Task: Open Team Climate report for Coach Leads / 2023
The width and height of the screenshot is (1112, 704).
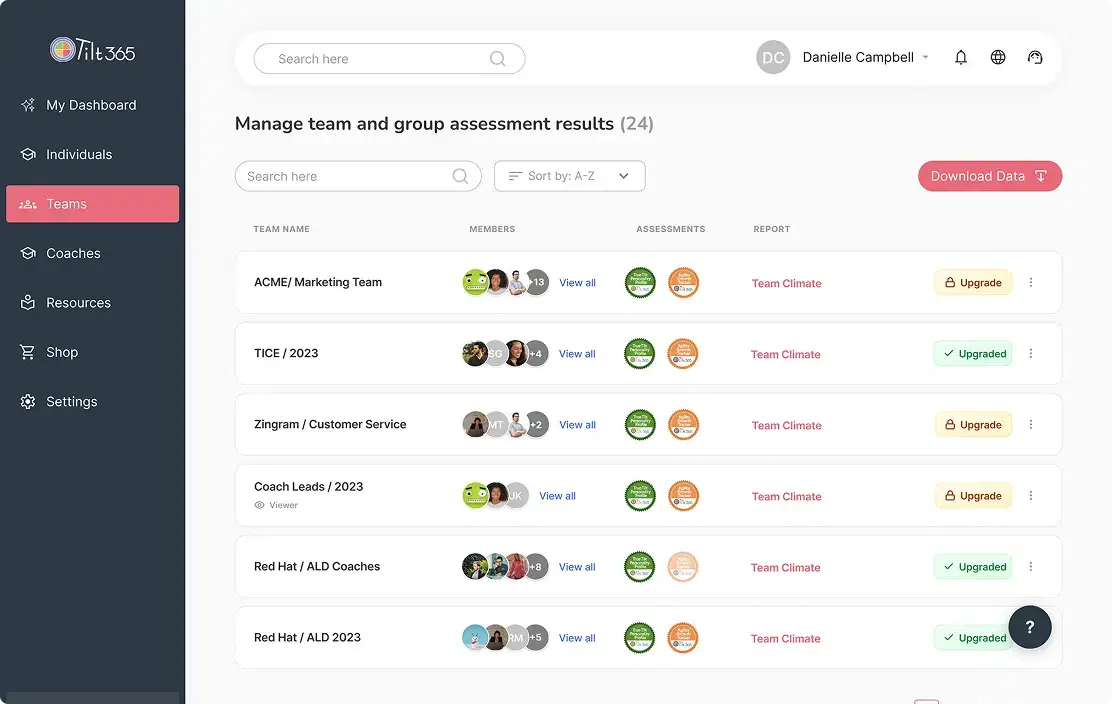Action: 786,496
